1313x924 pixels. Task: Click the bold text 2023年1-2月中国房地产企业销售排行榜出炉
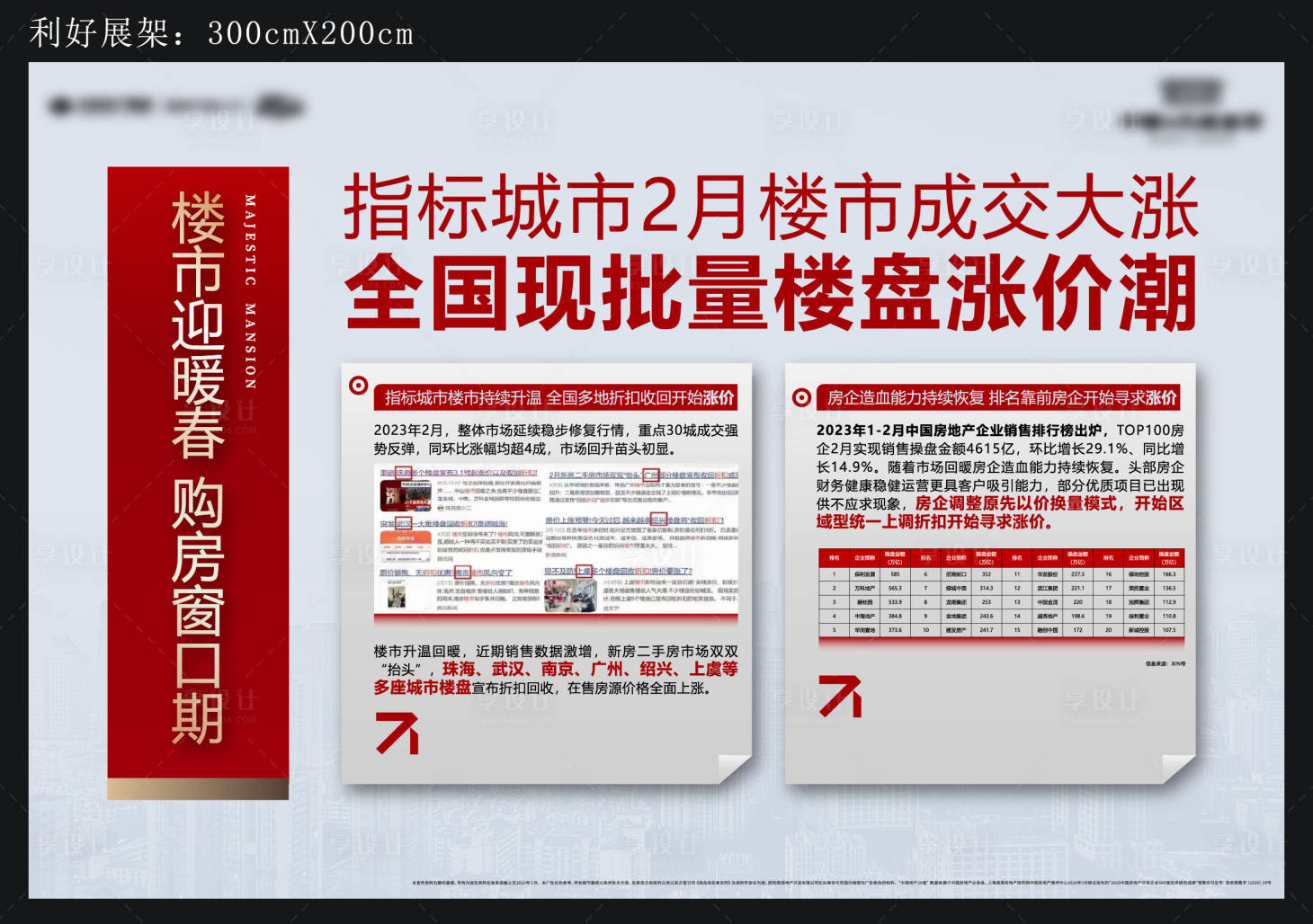coord(959,430)
